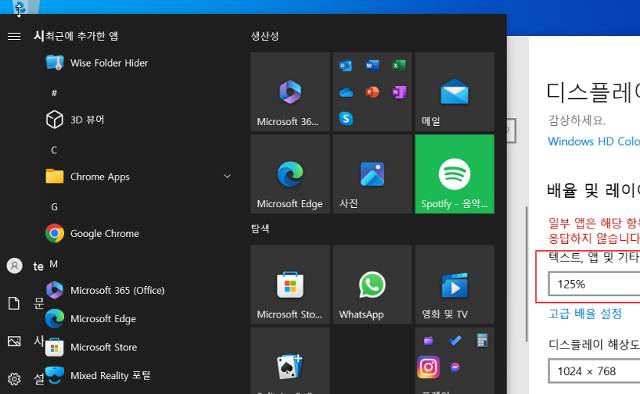Click the Settings window vertical scrollbar
Viewport: 640px width, 394px height.
527,274
